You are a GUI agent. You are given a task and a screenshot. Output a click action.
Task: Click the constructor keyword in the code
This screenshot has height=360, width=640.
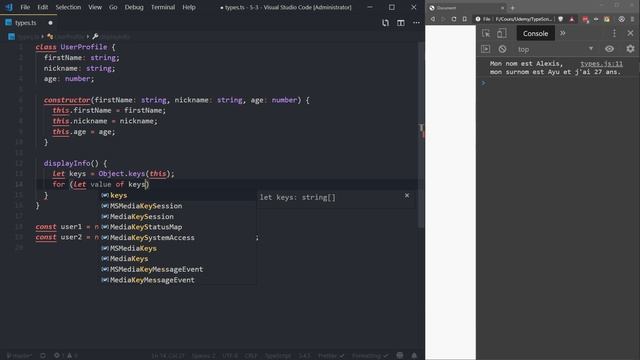pyautogui.click(x=67, y=100)
